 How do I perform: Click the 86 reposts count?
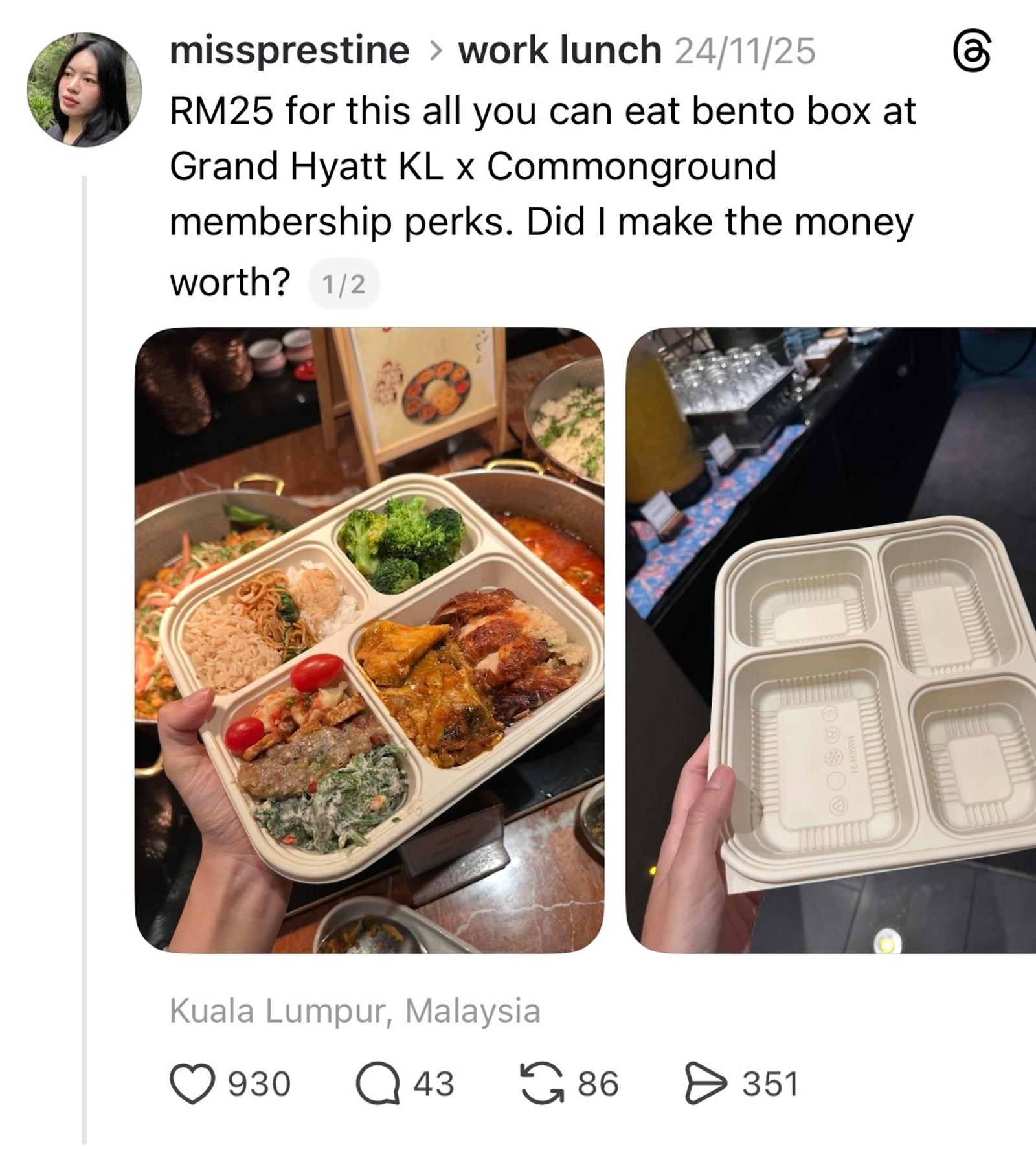598,1084
